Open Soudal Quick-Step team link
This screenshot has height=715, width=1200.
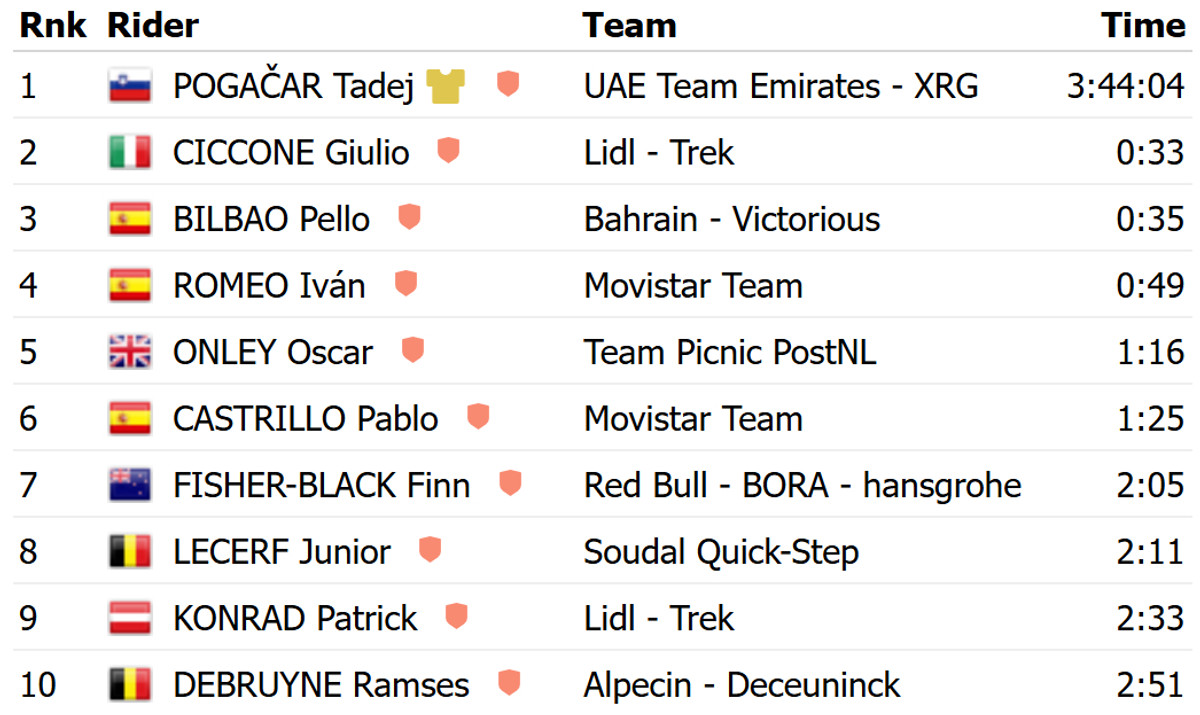click(721, 551)
